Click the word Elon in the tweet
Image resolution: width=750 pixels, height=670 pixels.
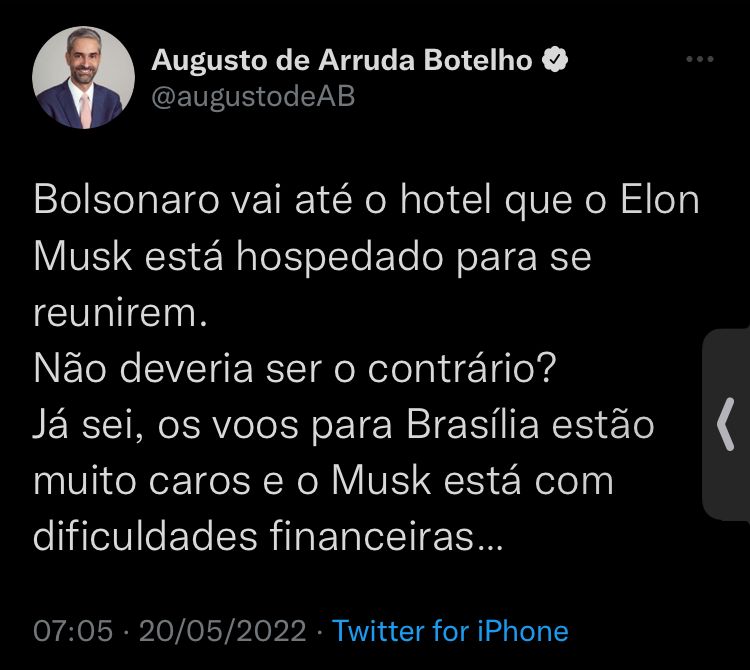(655, 200)
